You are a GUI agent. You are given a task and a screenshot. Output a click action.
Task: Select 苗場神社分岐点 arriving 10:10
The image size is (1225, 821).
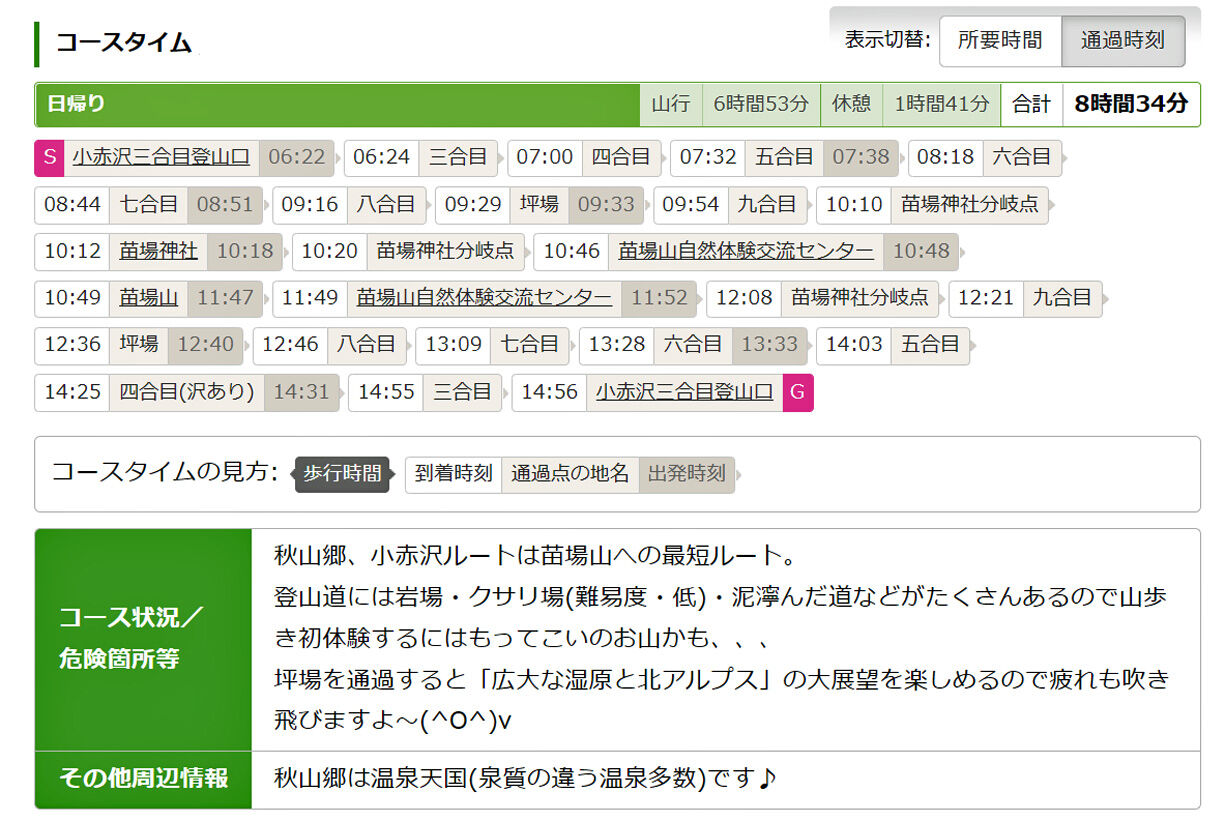click(969, 204)
